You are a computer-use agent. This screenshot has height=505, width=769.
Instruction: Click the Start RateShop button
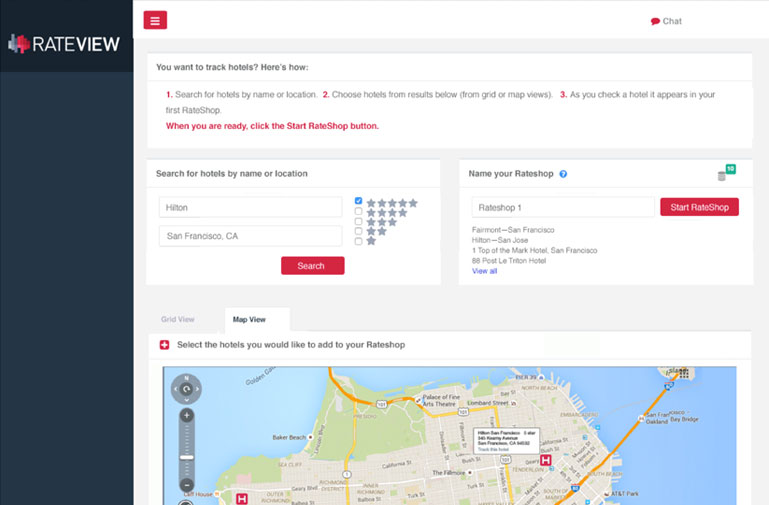tap(699, 207)
